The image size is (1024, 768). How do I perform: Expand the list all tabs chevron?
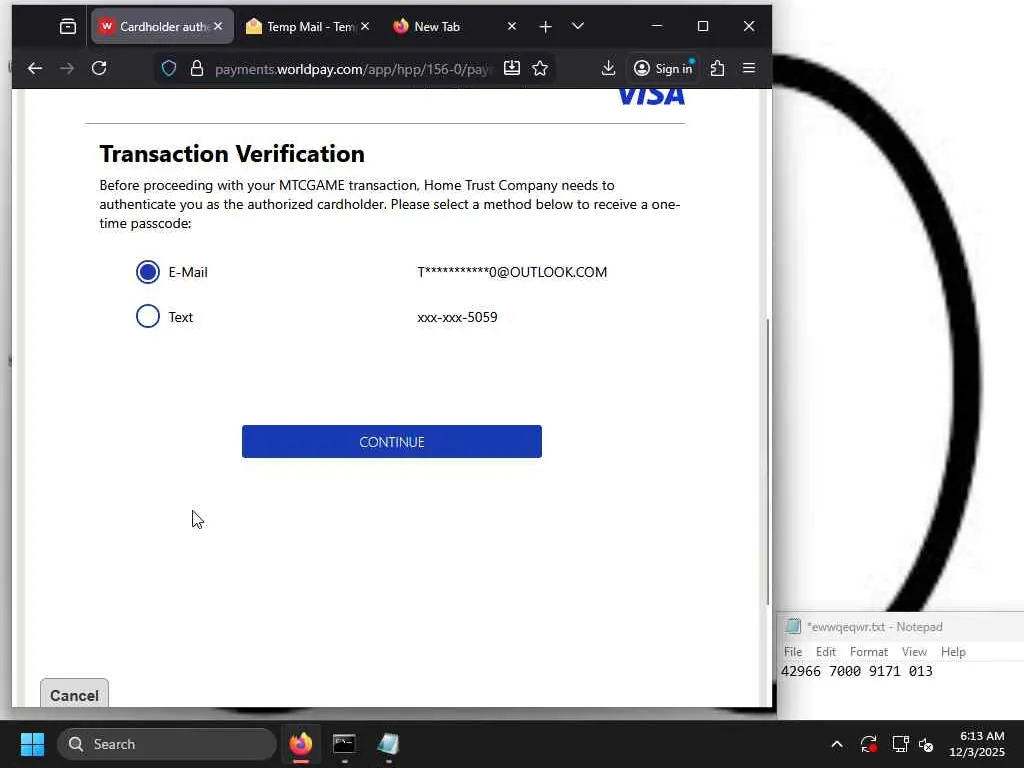[577, 27]
